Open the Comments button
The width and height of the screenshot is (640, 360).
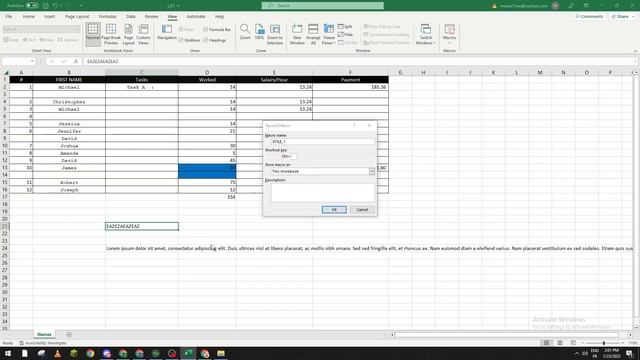click(x=589, y=17)
